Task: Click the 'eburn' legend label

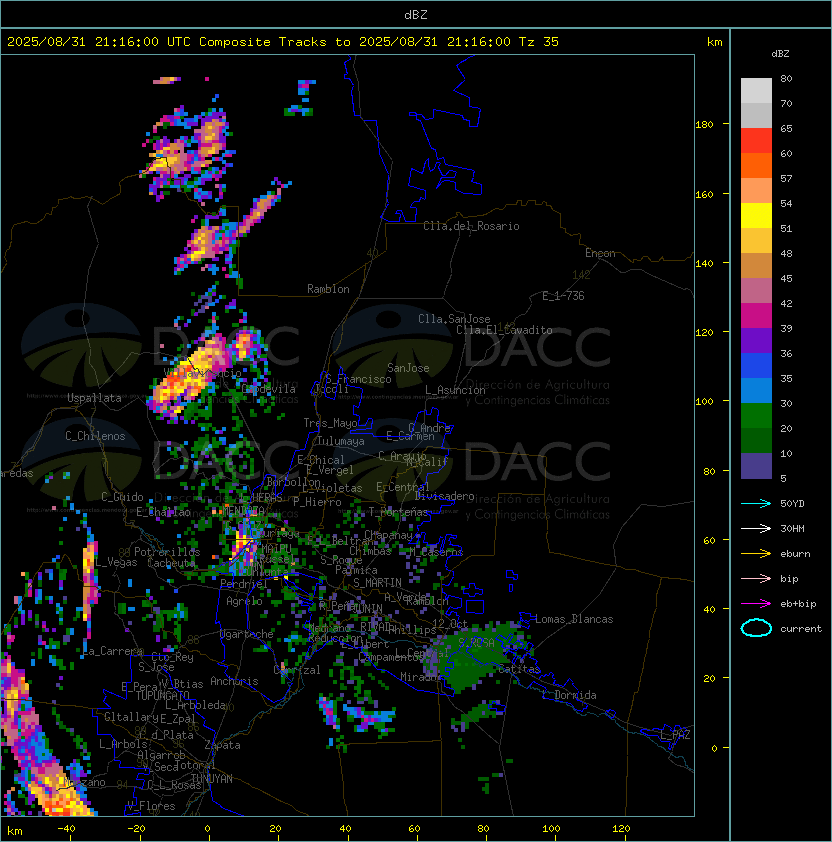Action: click(795, 554)
